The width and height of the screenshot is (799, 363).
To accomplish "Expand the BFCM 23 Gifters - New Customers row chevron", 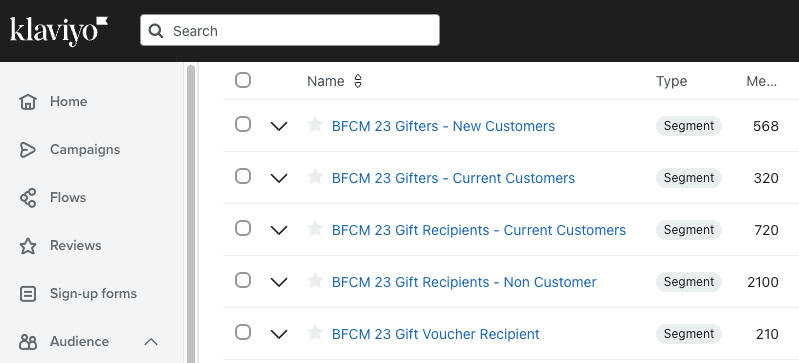I will (279, 126).
